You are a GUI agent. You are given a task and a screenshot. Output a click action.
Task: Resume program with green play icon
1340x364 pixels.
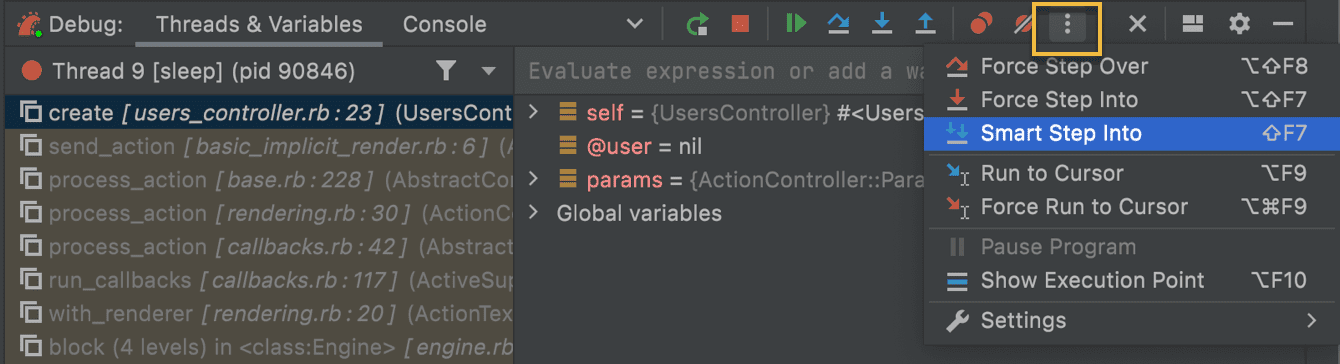click(796, 24)
